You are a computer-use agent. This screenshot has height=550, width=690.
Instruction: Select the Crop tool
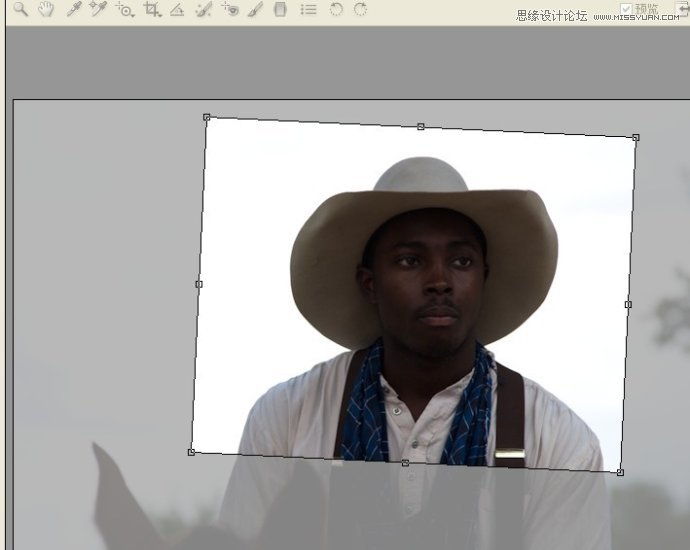coord(152,10)
